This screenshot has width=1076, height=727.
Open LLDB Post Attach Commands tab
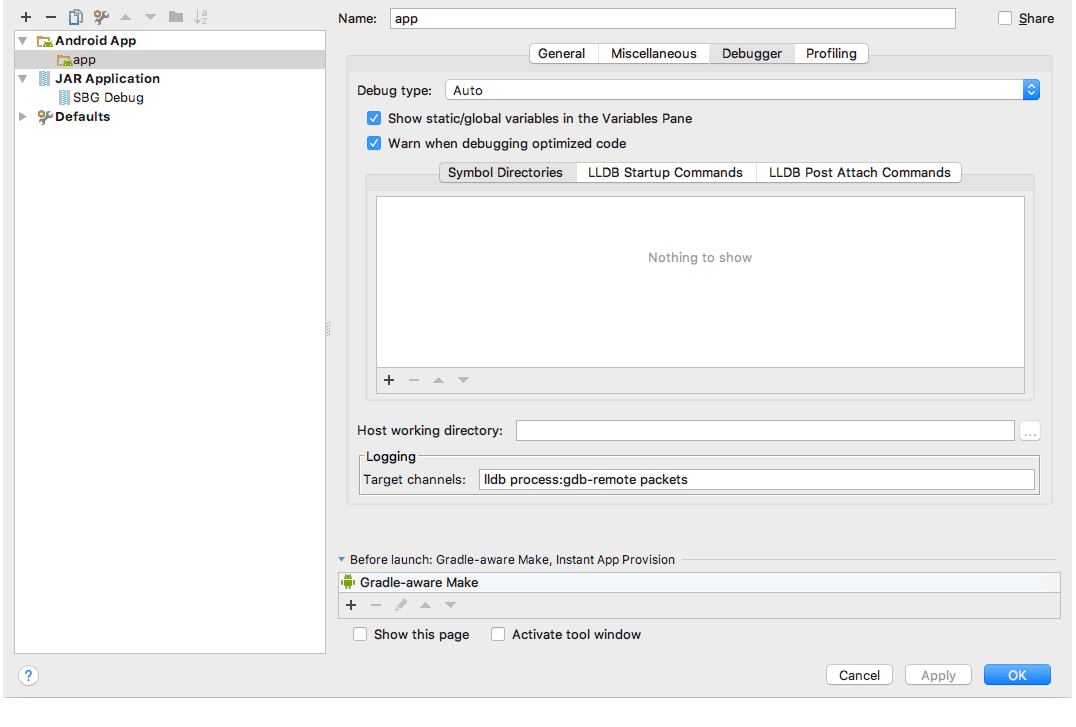859,173
